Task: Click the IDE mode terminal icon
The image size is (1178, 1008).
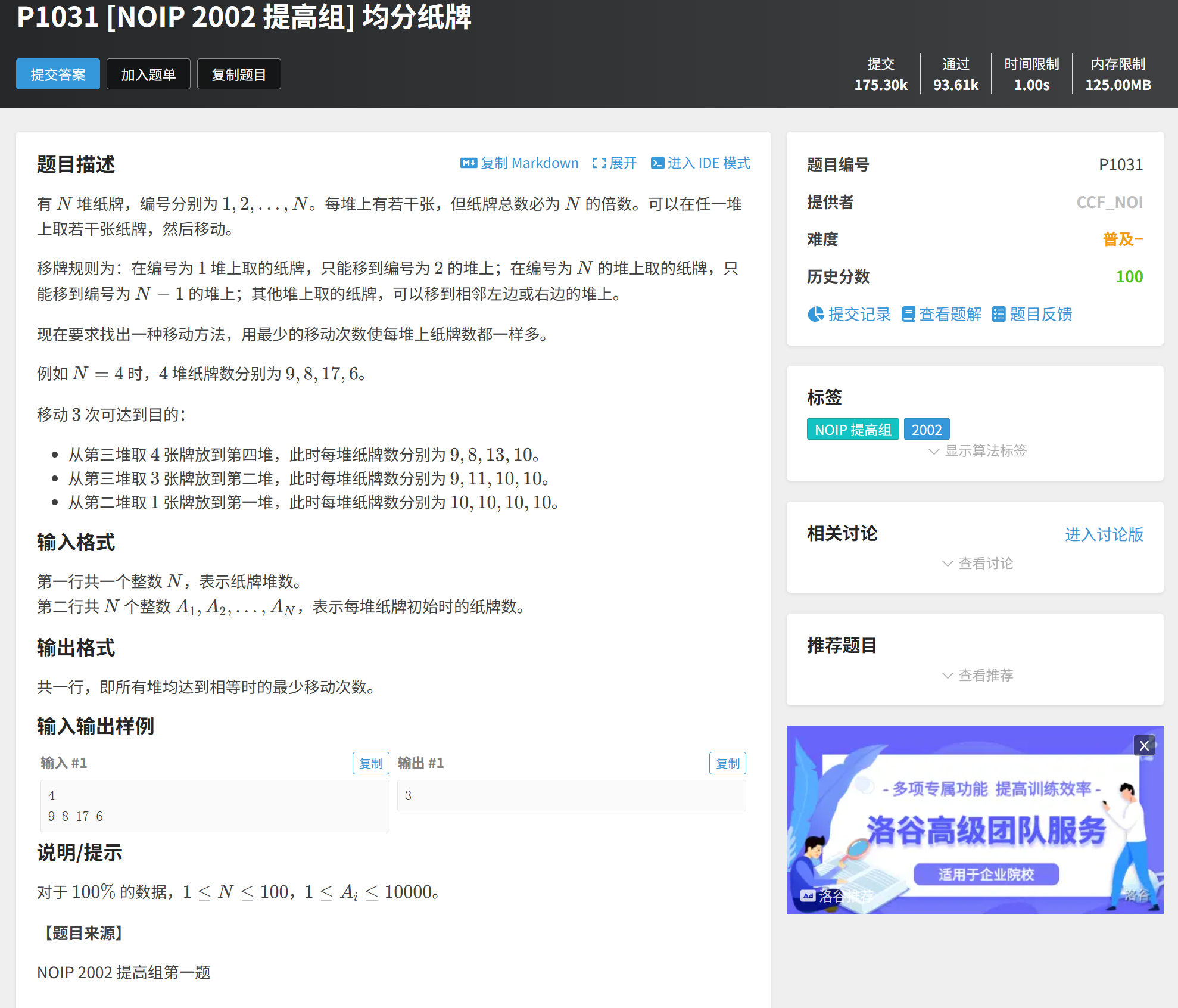Action: click(x=657, y=163)
